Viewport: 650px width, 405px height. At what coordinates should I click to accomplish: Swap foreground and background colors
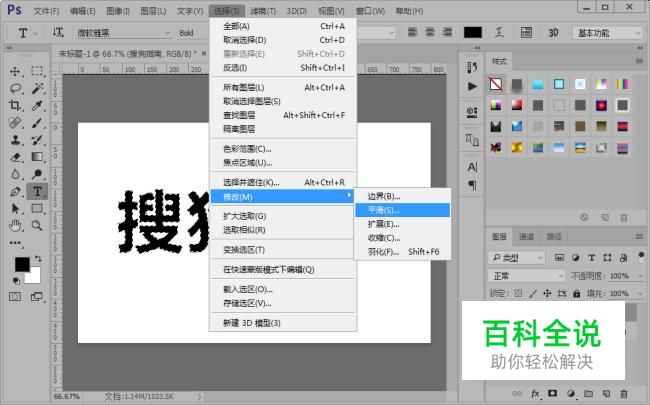click(38, 259)
